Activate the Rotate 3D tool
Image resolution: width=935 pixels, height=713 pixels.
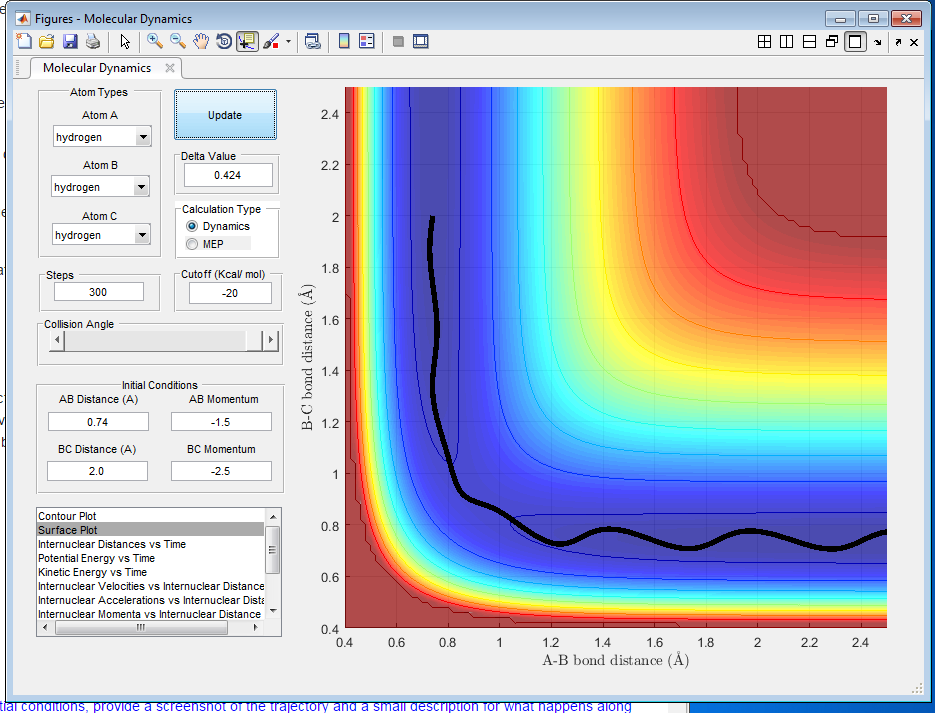[x=223, y=42]
